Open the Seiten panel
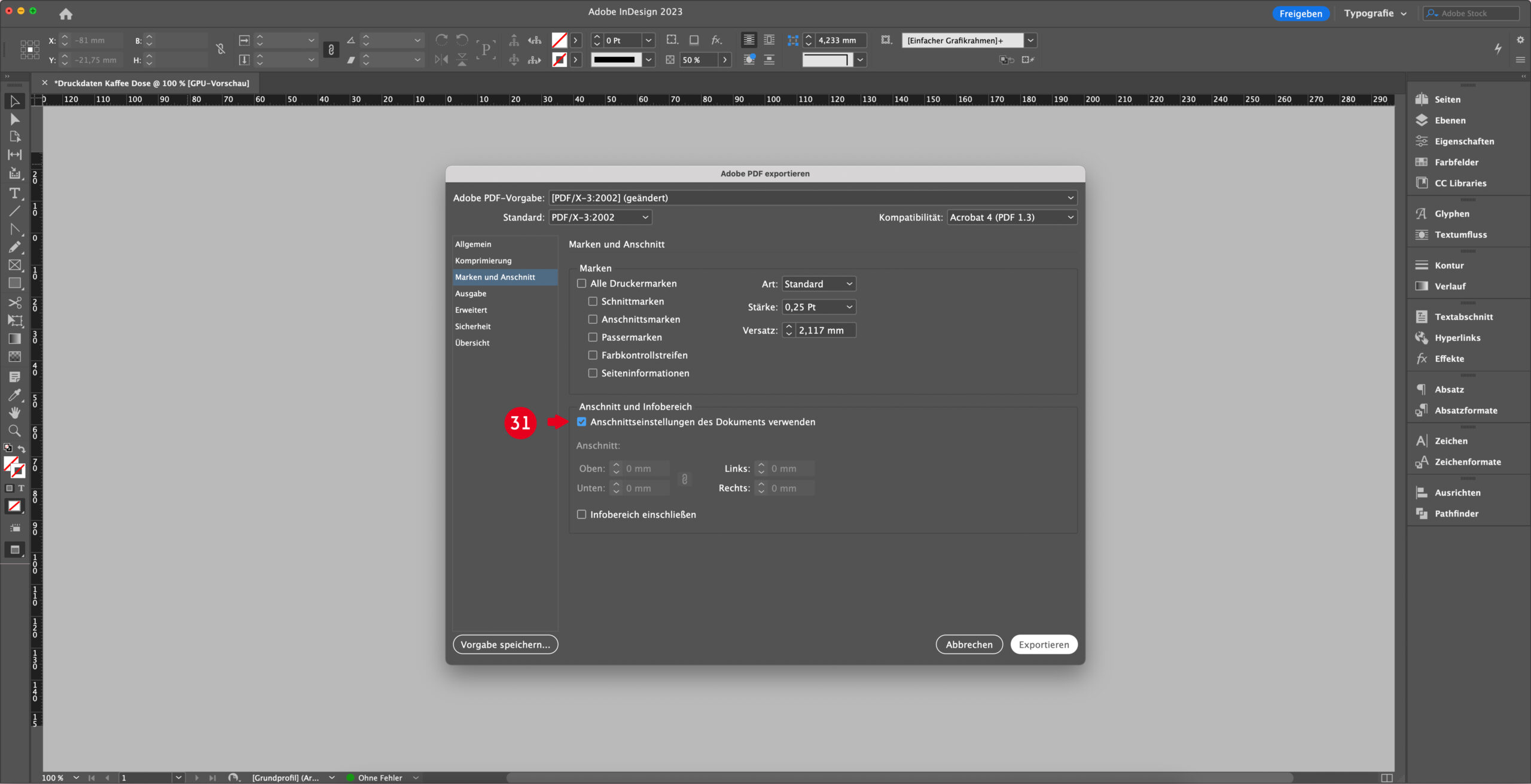The height and width of the screenshot is (784, 1531). coord(1448,99)
